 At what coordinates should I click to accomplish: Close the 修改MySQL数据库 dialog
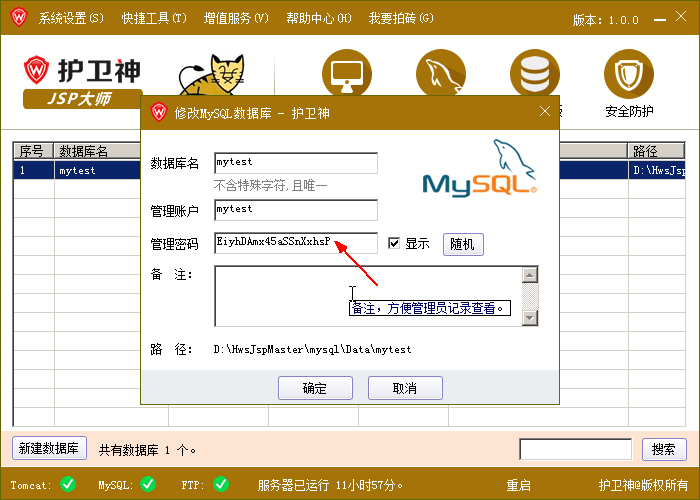point(545,111)
